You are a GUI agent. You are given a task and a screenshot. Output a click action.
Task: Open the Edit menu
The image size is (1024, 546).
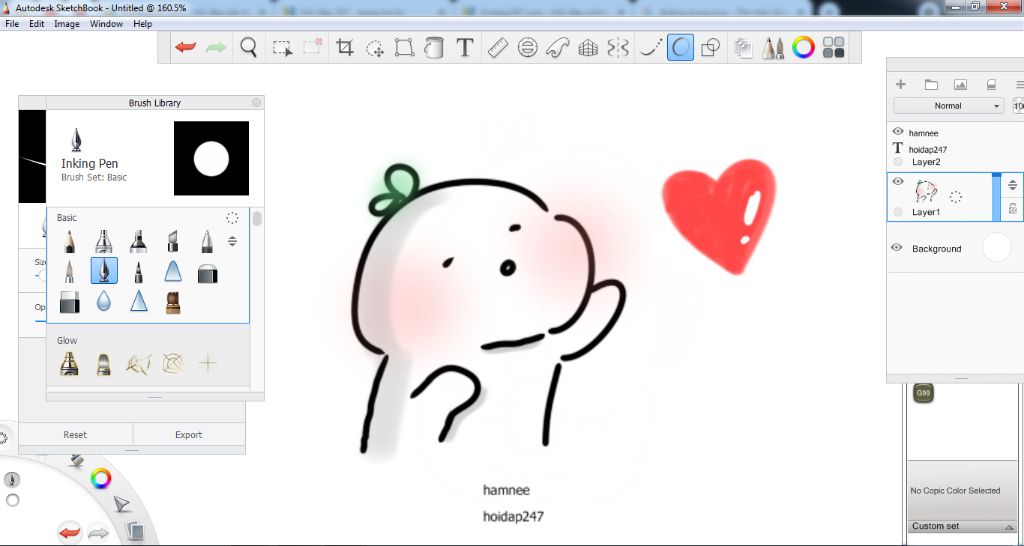coord(37,24)
